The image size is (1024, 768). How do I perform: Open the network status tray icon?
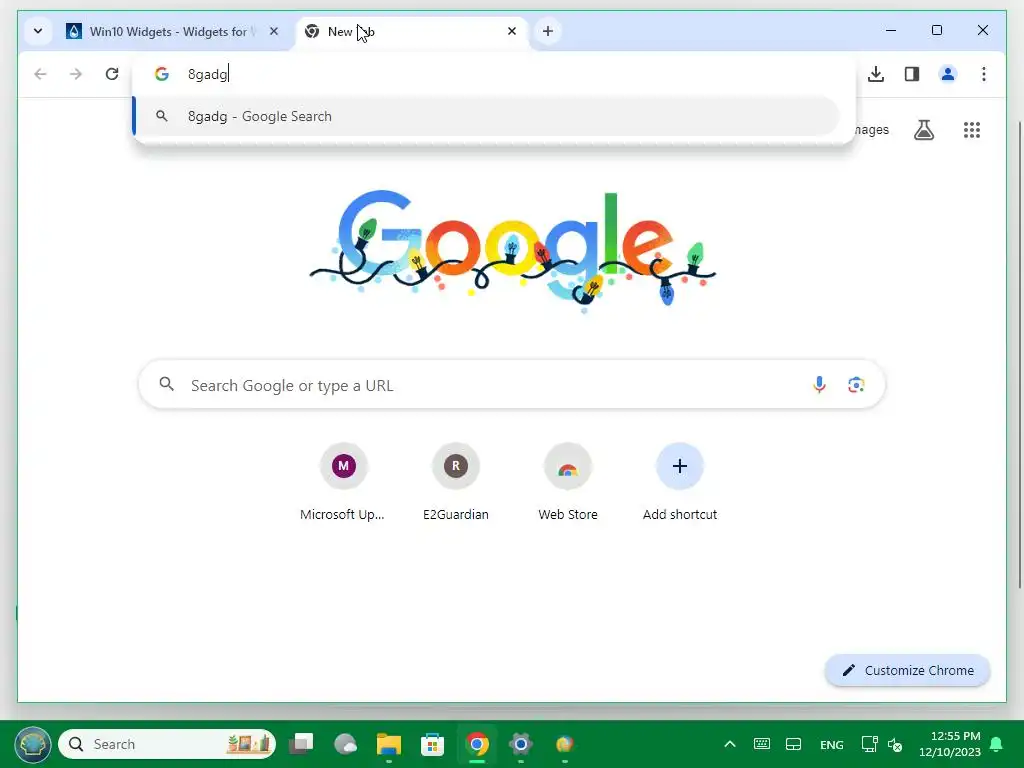pos(869,744)
